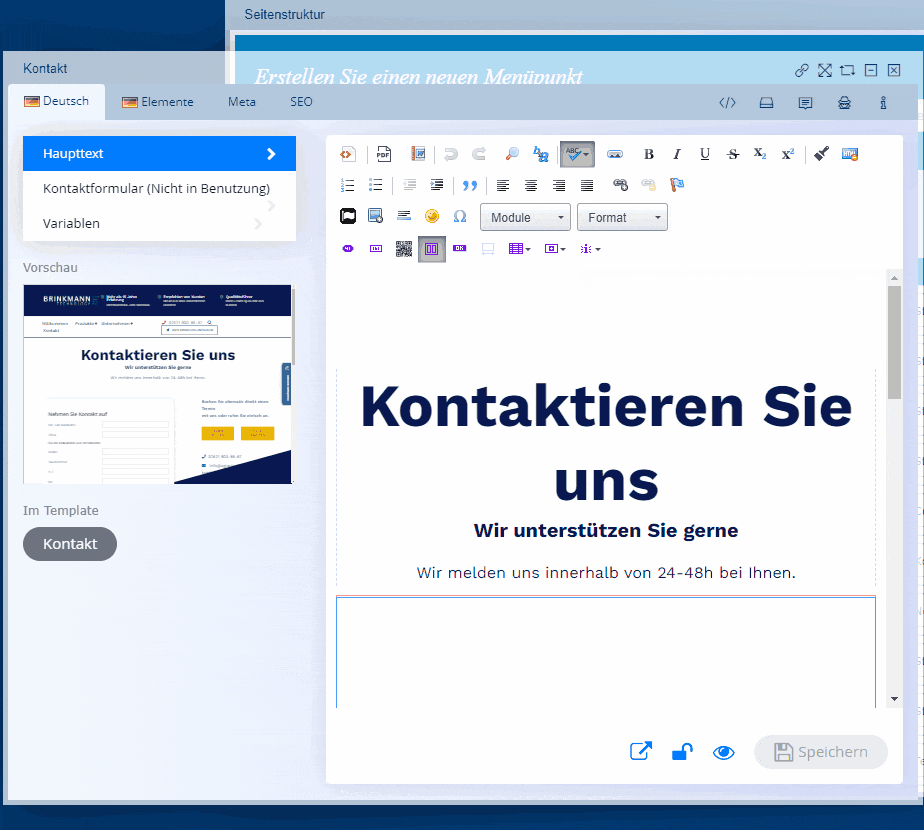Insert a smiley from the toolbar
Screen dimensions: 924x830
pyautogui.click(x=432, y=216)
